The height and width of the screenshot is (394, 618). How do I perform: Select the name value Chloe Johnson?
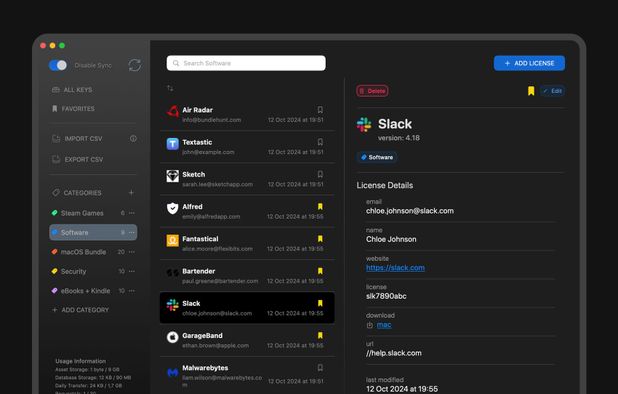(391, 239)
